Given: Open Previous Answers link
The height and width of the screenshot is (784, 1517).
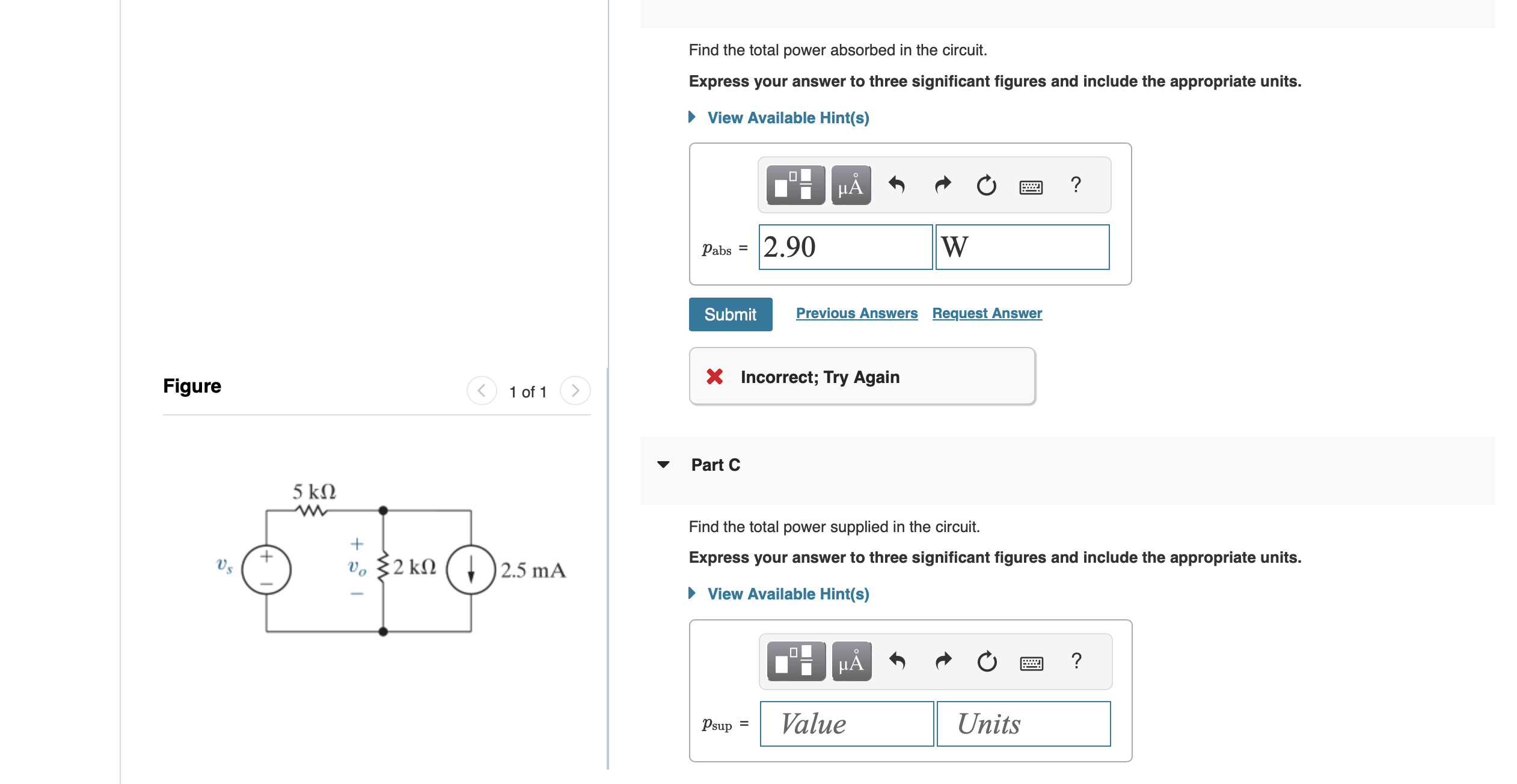Looking at the screenshot, I should pyautogui.click(x=856, y=313).
